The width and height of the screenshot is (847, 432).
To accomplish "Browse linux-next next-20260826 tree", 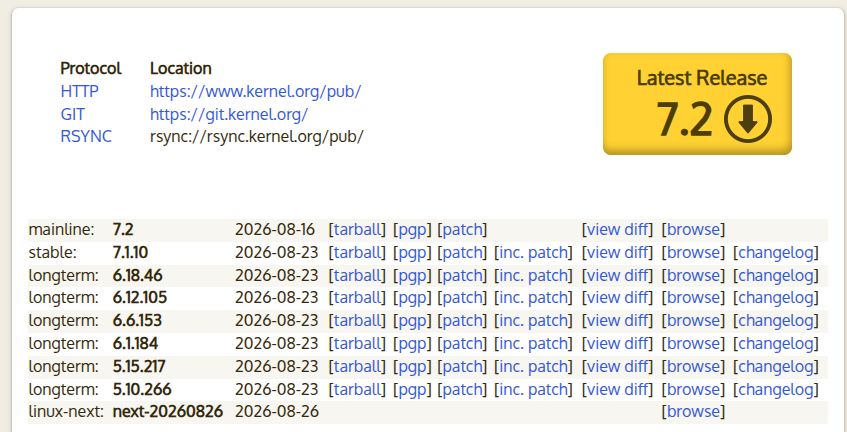I will point(693,411).
